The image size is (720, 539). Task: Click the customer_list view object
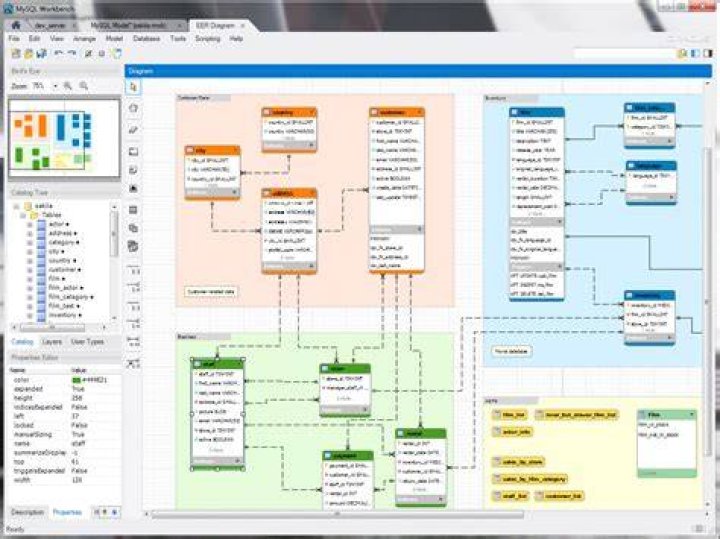click(x=559, y=496)
